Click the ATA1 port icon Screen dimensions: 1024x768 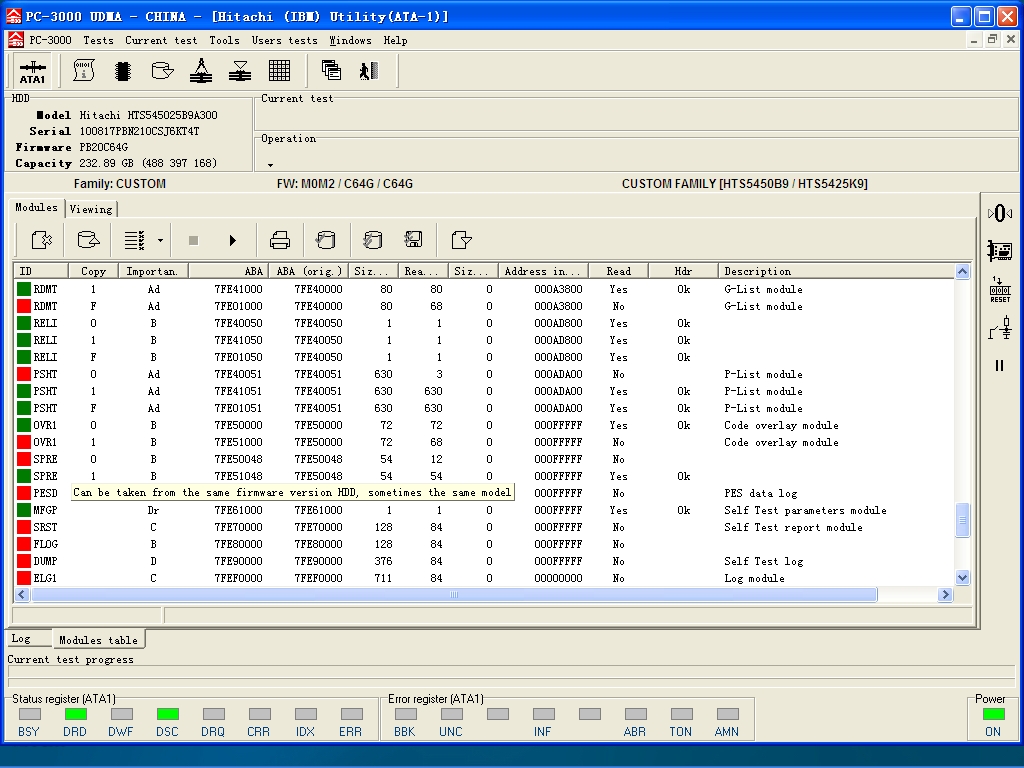coord(32,71)
